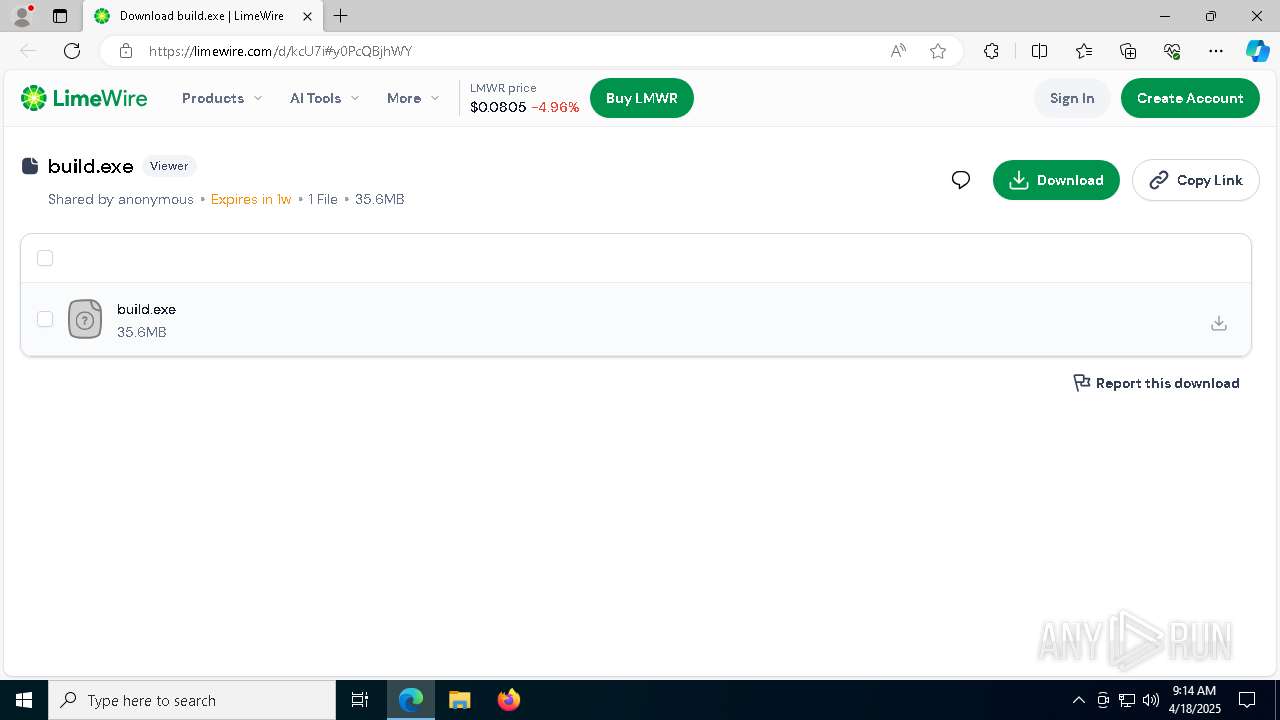Image resolution: width=1280 pixels, height=720 pixels.
Task: Click the Expires in 1w text
Action: tap(251, 199)
